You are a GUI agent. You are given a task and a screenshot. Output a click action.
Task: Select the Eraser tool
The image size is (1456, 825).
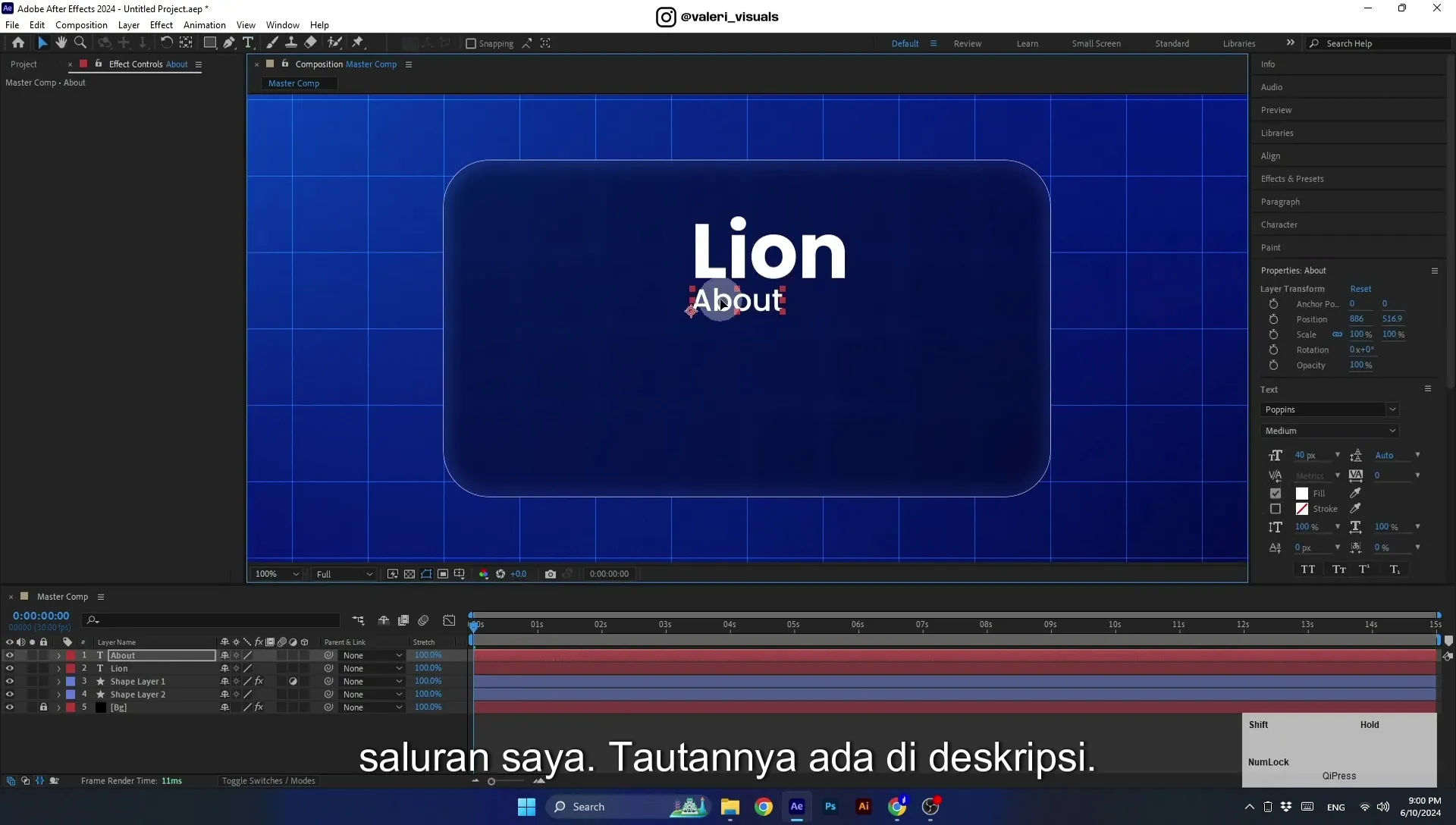click(x=311, y=43)
